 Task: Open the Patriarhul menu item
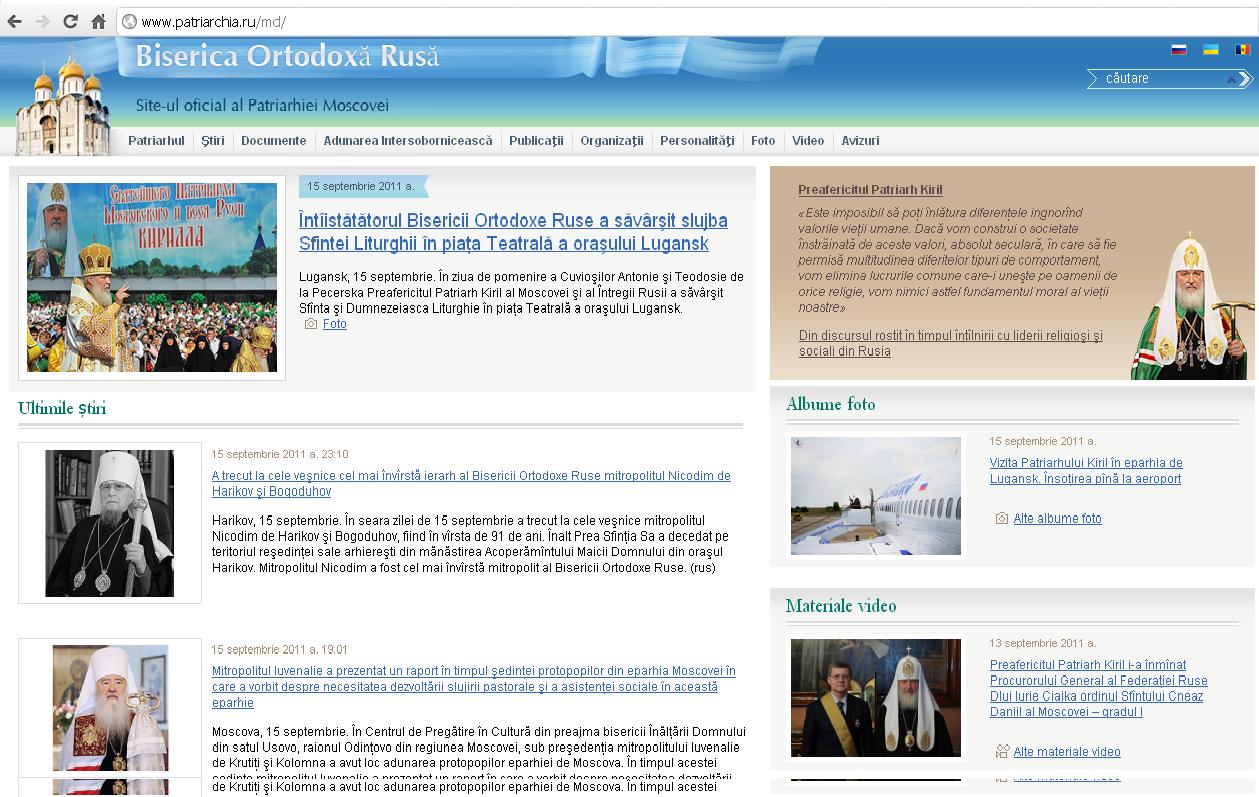[x=156, y=141]
